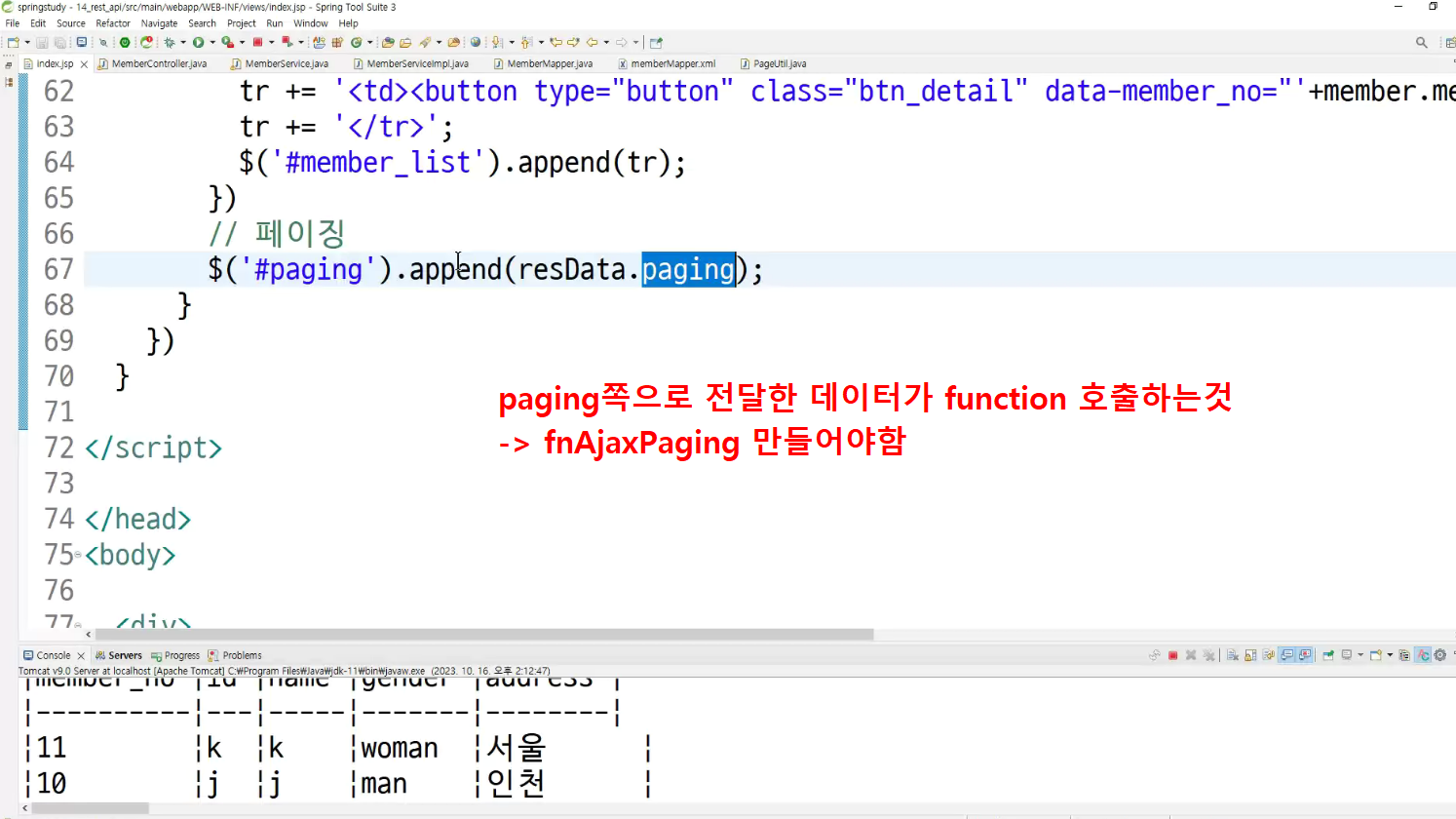Toggle console Scroll Lock
1456x819 pixels.
1250,655
